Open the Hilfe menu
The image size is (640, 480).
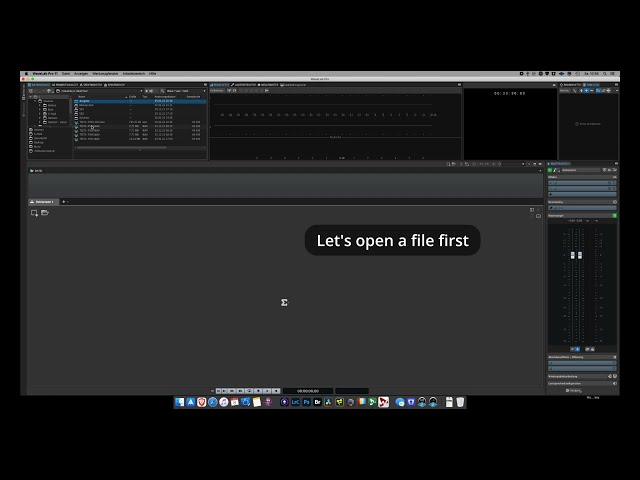153,74
